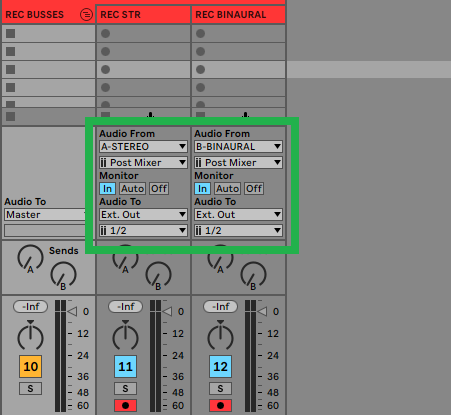Click the track 10 activator button
Screen dimensions: 451x415
click(x=30, y=366)
